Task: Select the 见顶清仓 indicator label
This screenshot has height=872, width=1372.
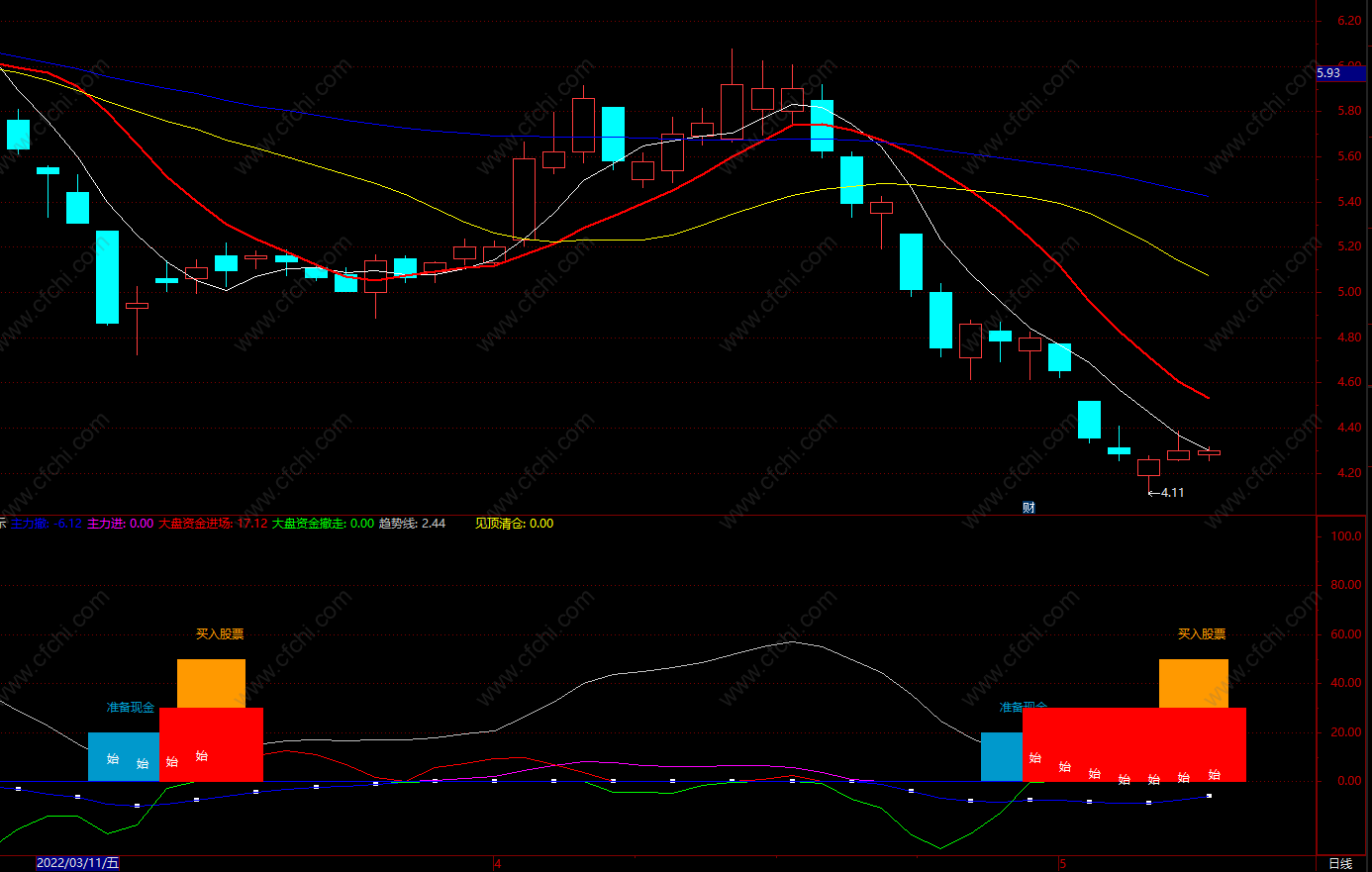Action: pyautogui.click(x=514, y=524)
